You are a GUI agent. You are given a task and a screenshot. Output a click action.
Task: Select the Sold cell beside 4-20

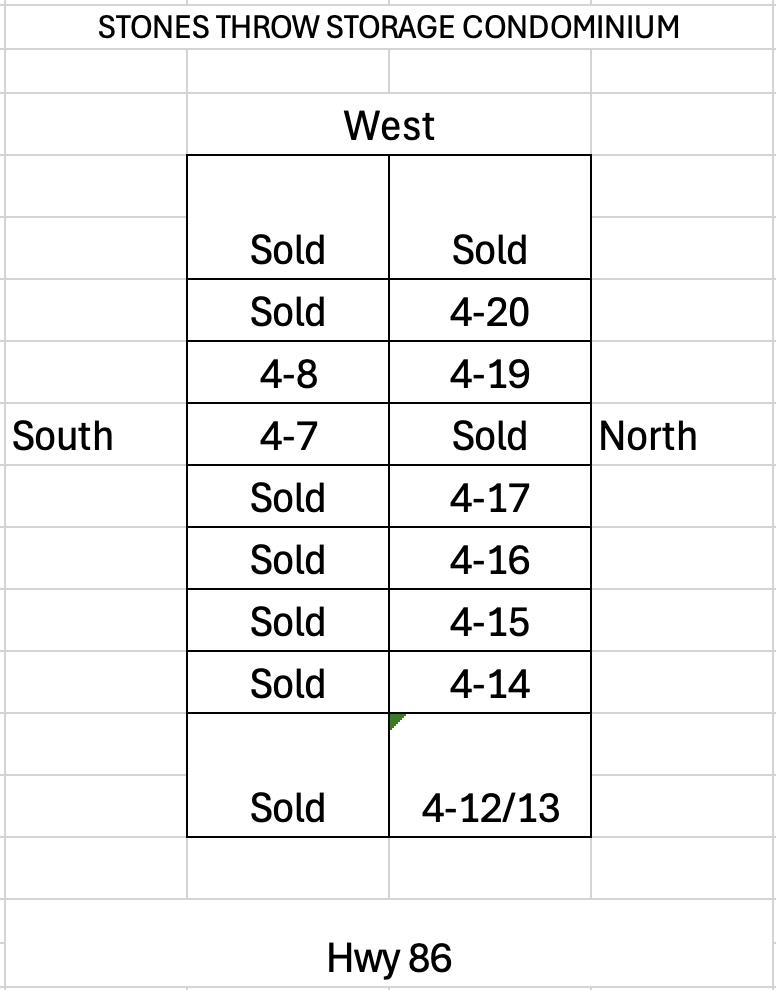coord(288,312)
